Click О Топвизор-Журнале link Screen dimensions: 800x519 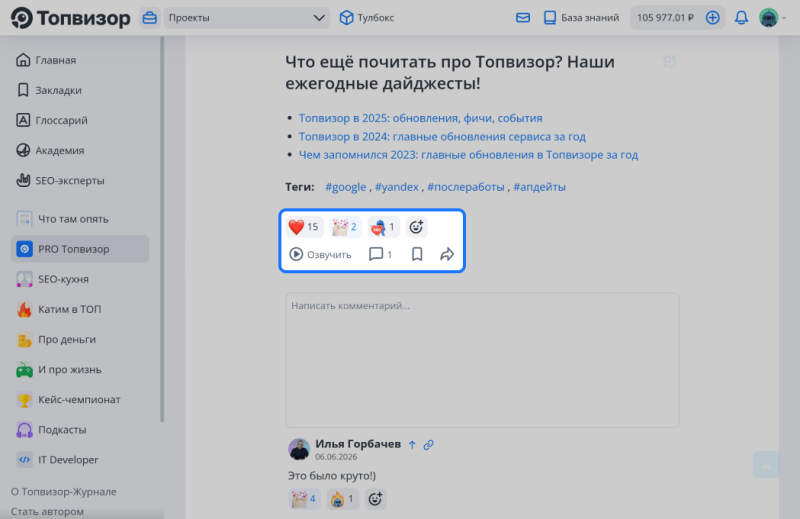(x=64, y=491)
